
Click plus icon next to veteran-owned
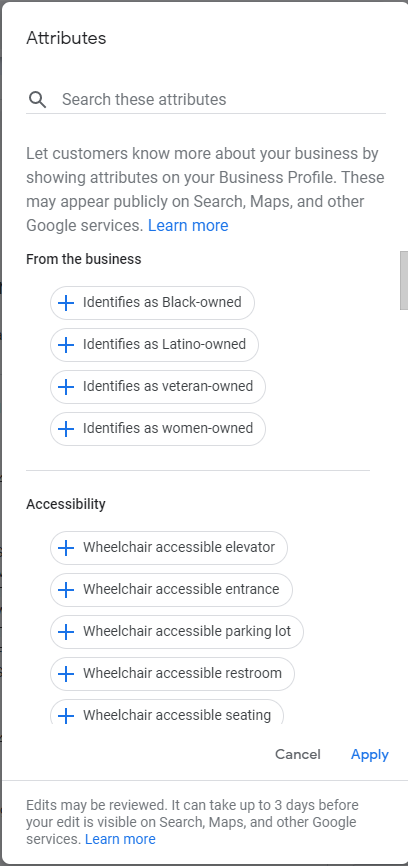coord(66,387)
